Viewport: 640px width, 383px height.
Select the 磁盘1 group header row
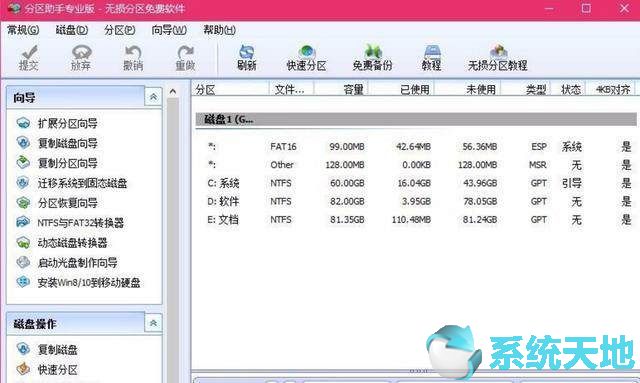[x=416, y=120]
